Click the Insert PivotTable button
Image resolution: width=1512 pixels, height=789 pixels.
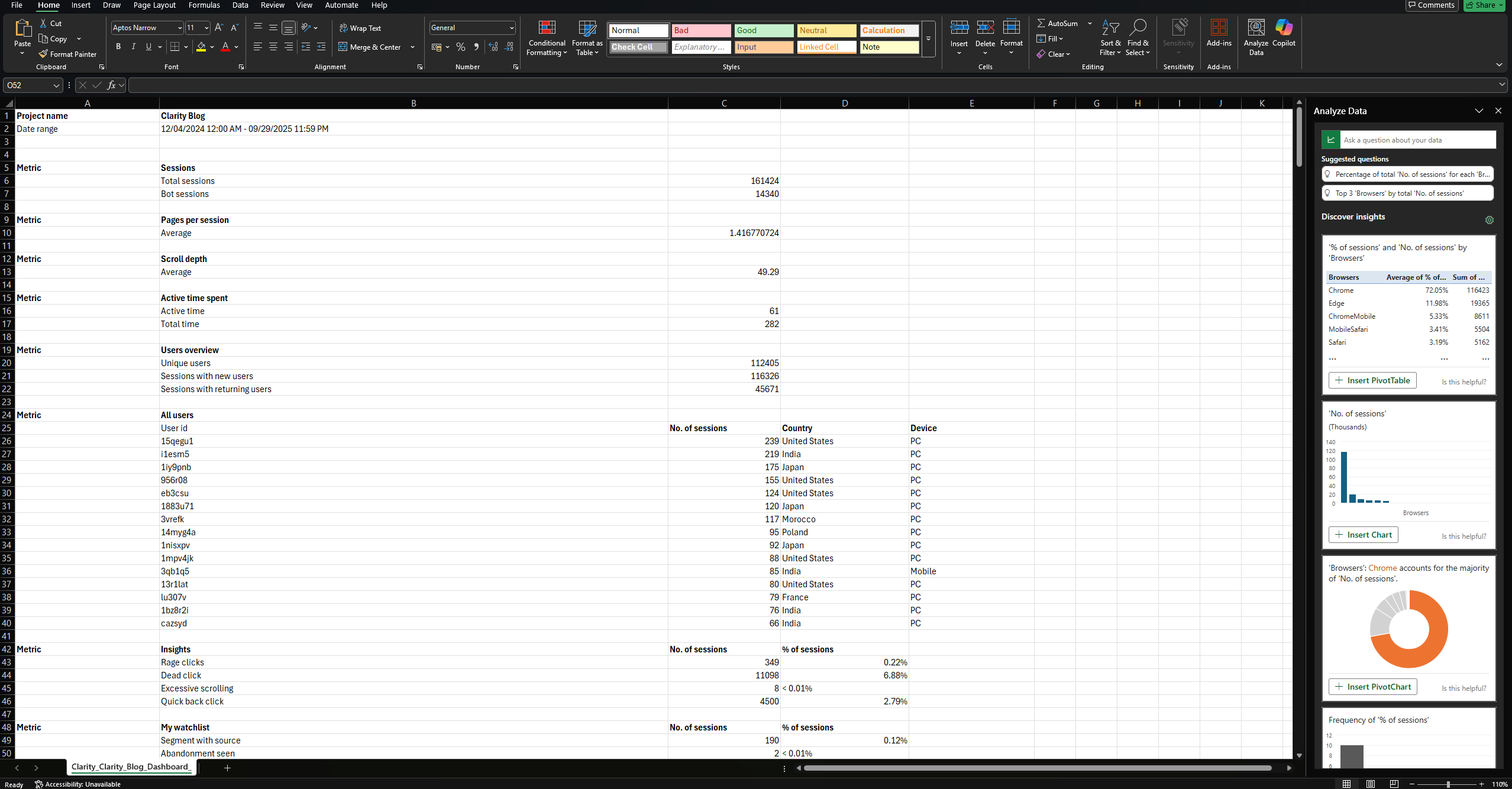point(1372,380)
